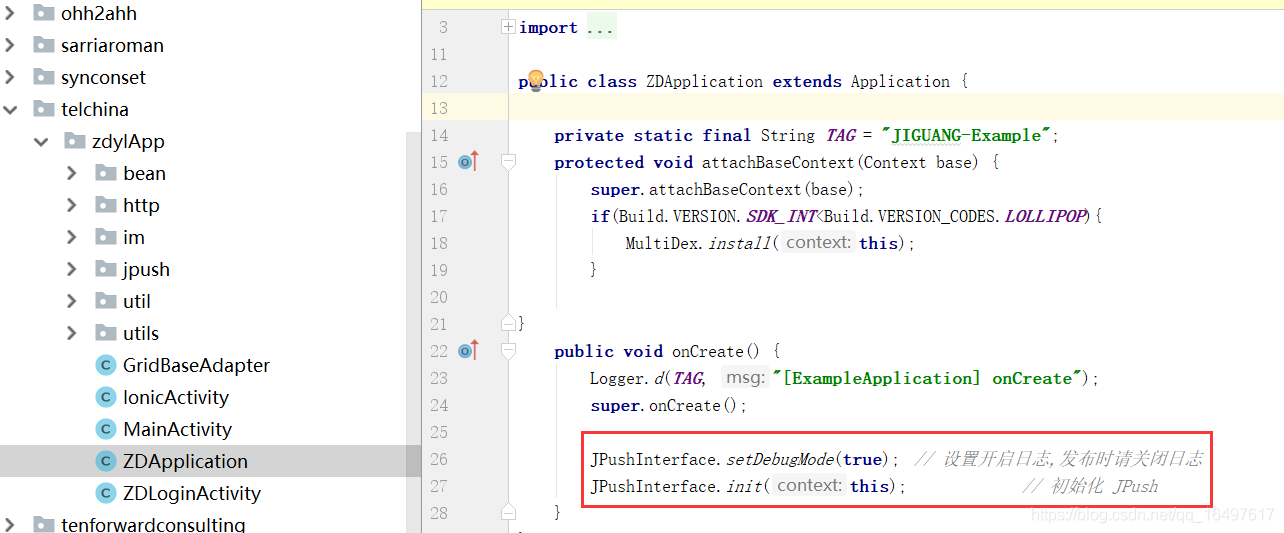Viewport: 1284px width, 533px height.
Task: Select ZDApplication in project tree
Action: [185, 461]
